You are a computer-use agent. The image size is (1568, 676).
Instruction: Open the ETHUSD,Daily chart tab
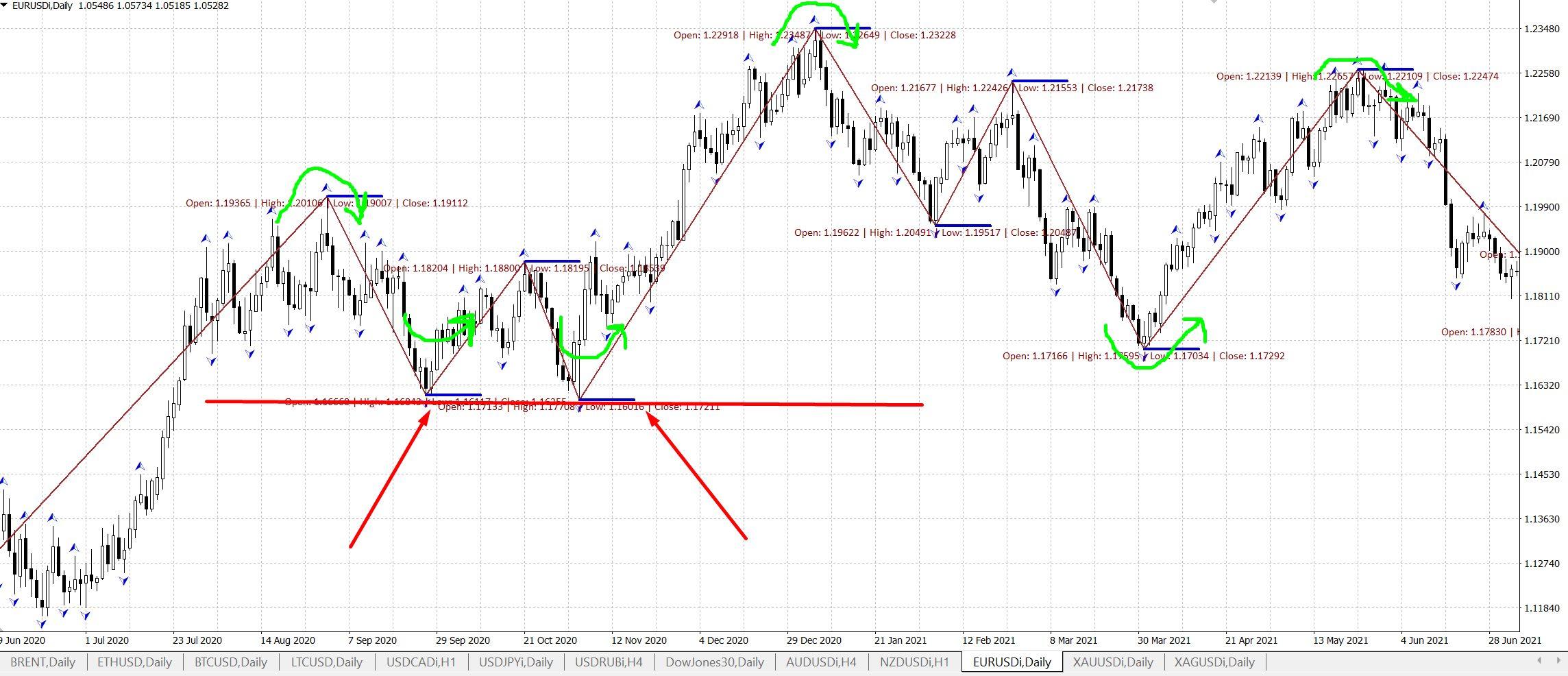[134, 662]
